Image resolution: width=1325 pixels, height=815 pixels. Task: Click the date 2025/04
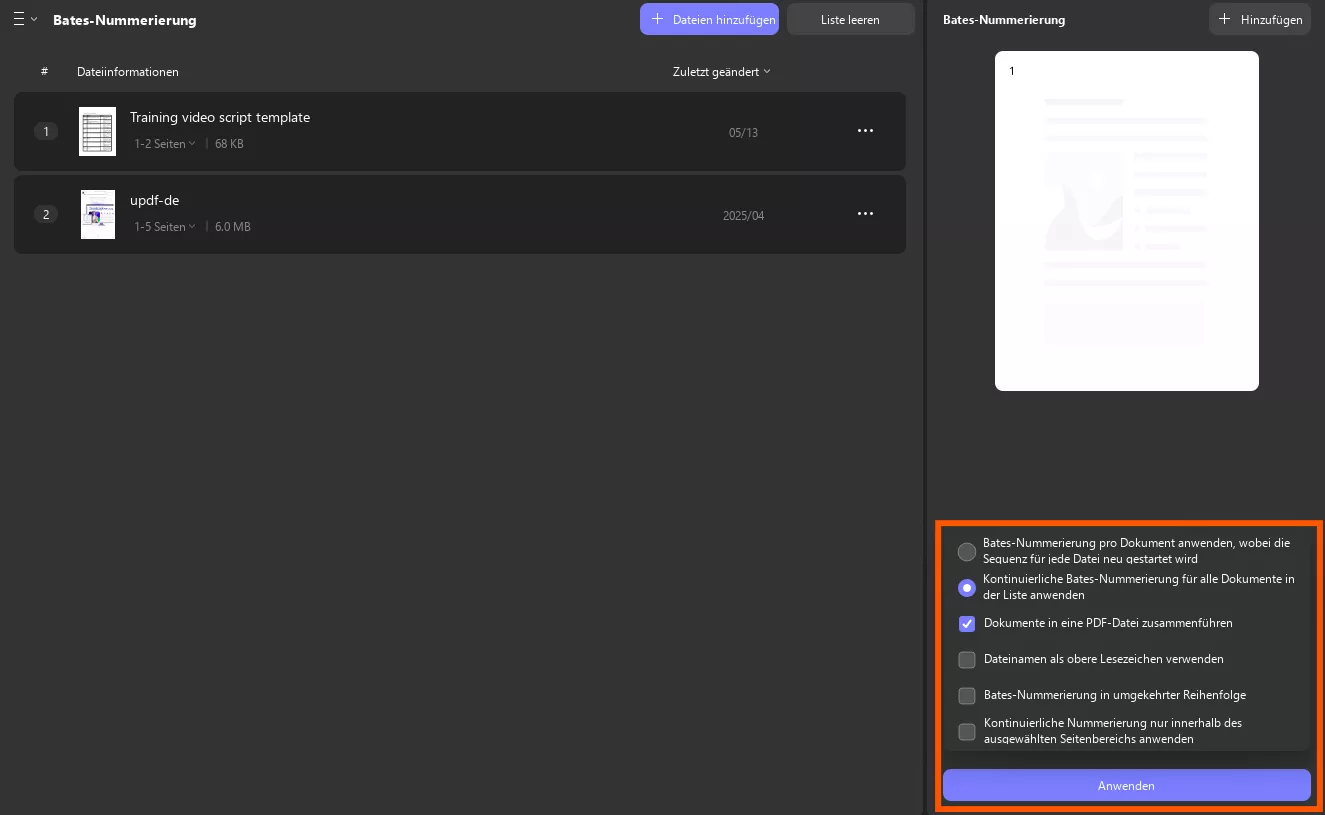pos(744,215)
